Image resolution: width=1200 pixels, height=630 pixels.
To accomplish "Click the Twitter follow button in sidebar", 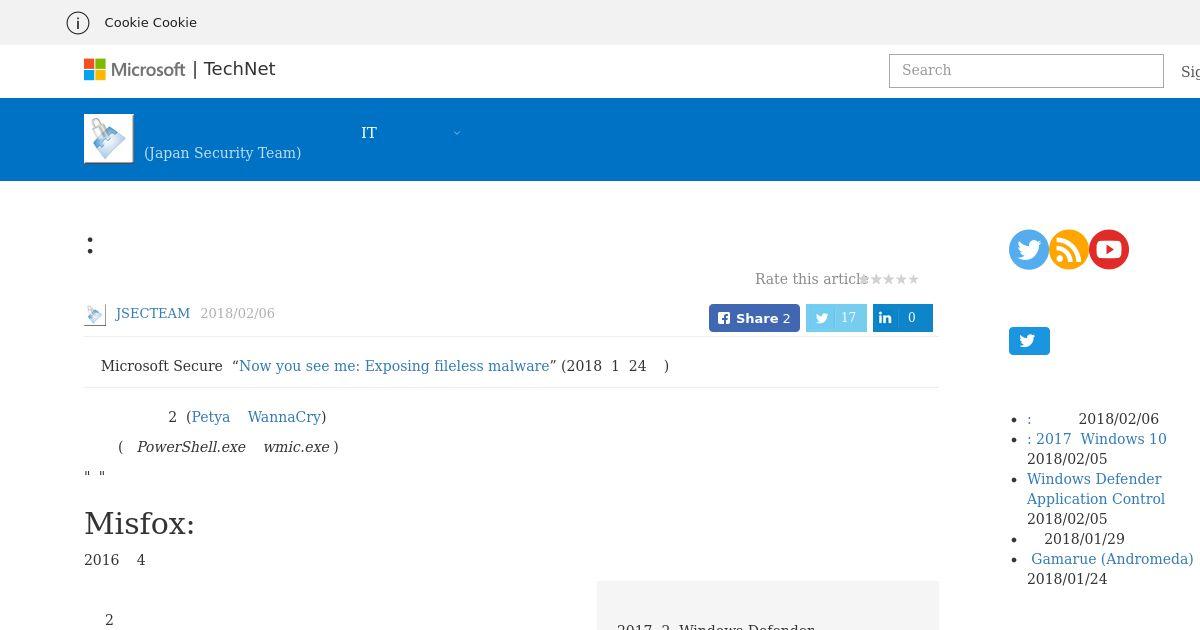I will 1029,341.
